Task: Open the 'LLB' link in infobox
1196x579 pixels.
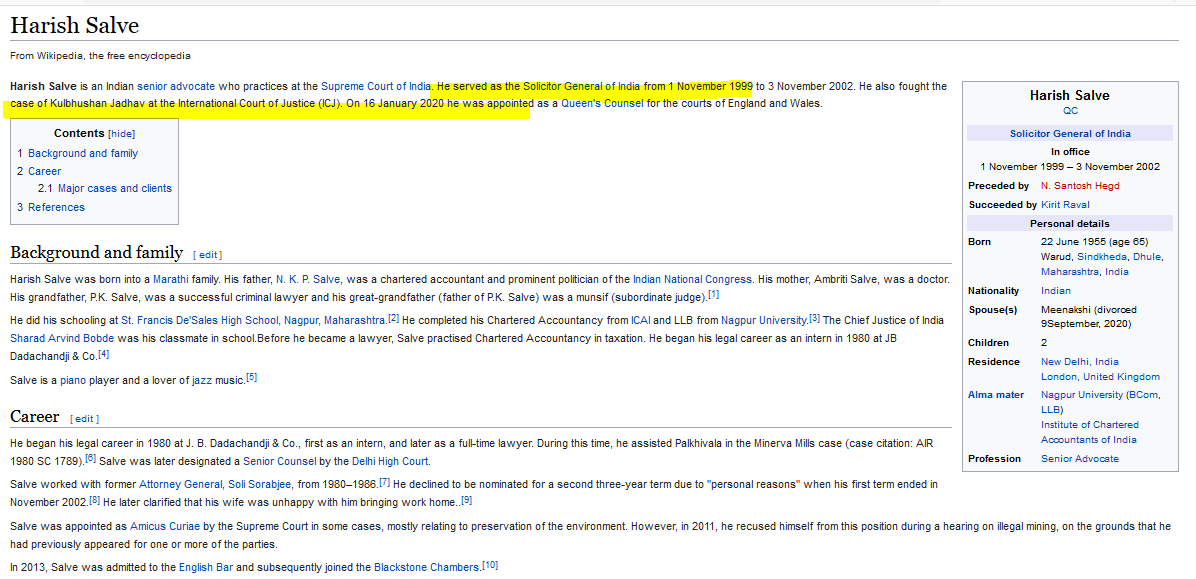Action: (x=1051, y=410)
